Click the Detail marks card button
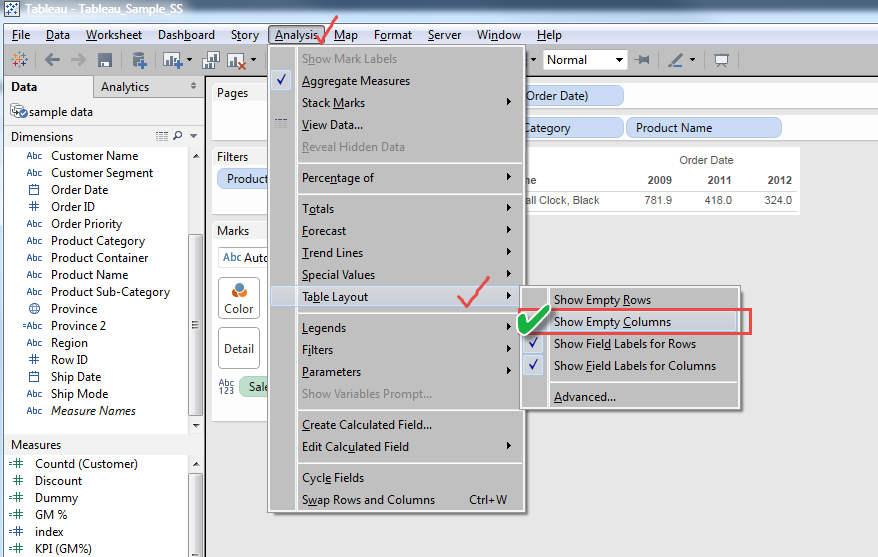This screenshot has width=878, height=557. point(239,348)
